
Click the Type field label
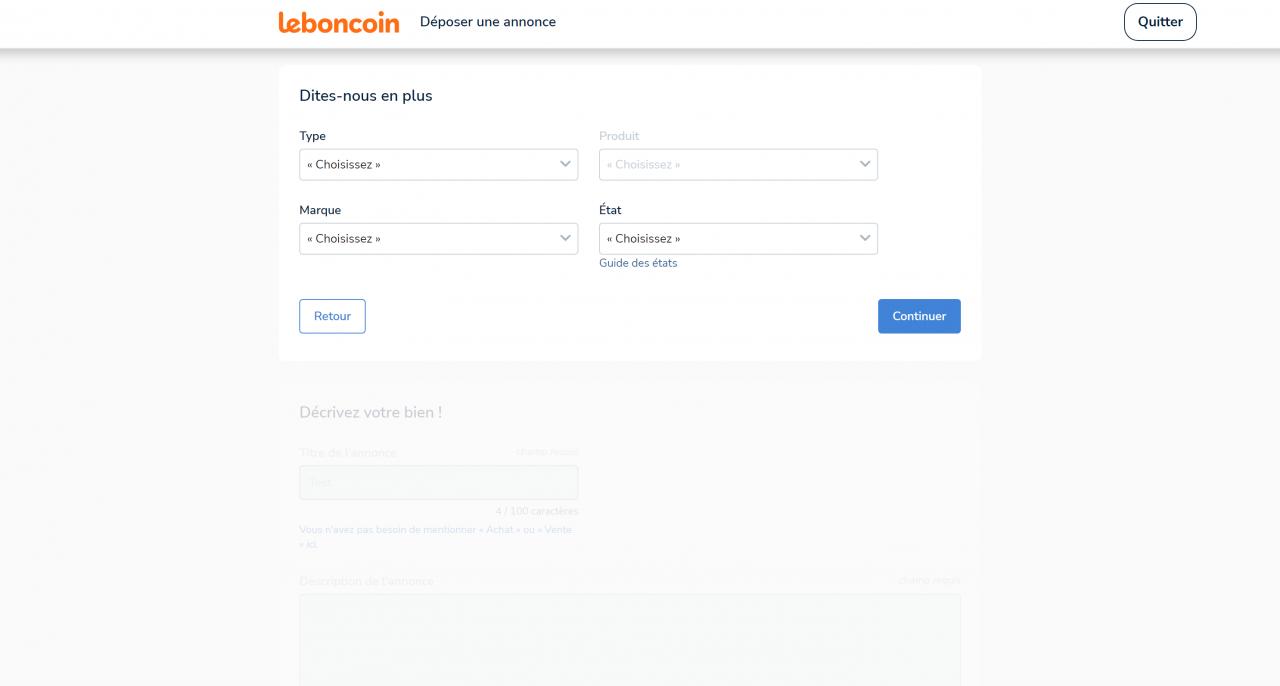tap(312, 136)
